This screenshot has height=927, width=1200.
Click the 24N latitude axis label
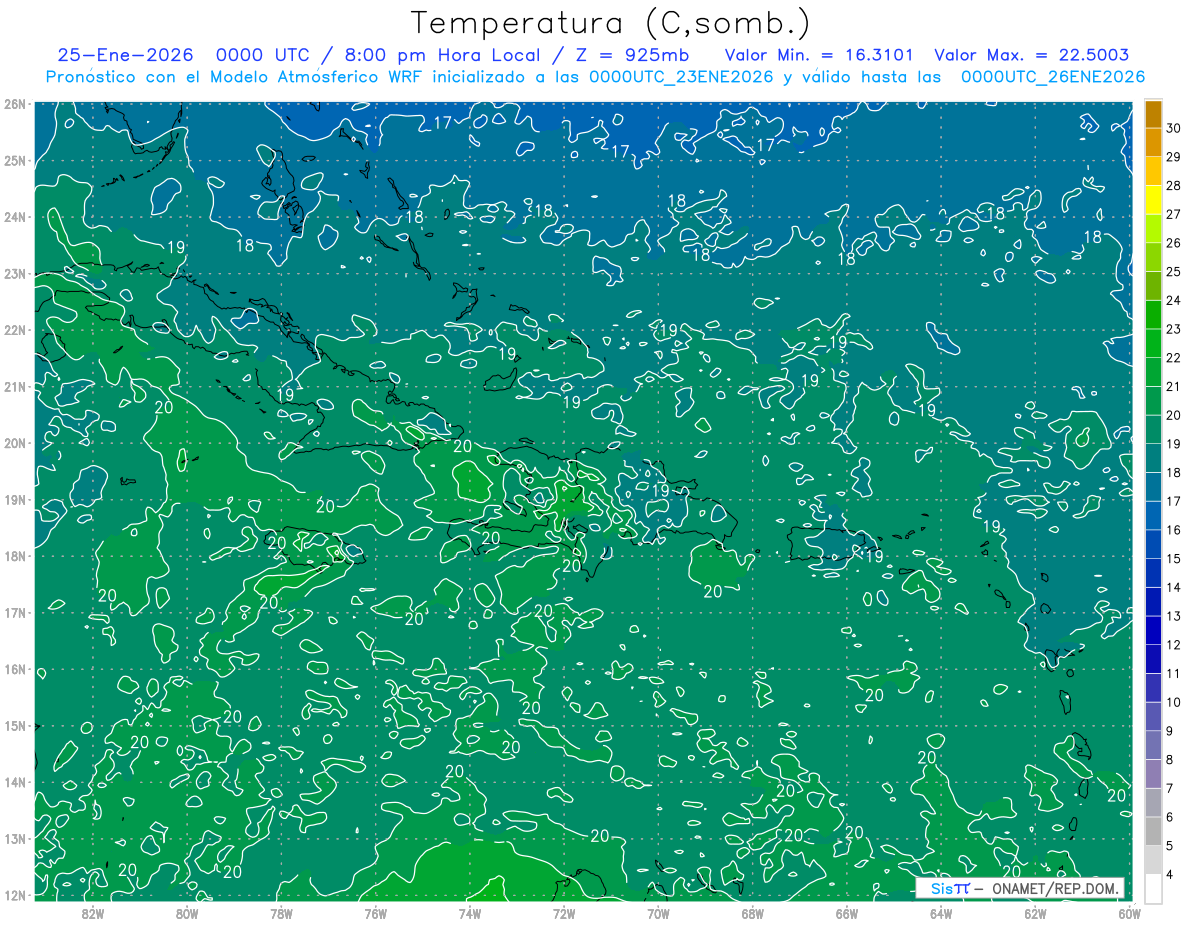click(14, 217)
